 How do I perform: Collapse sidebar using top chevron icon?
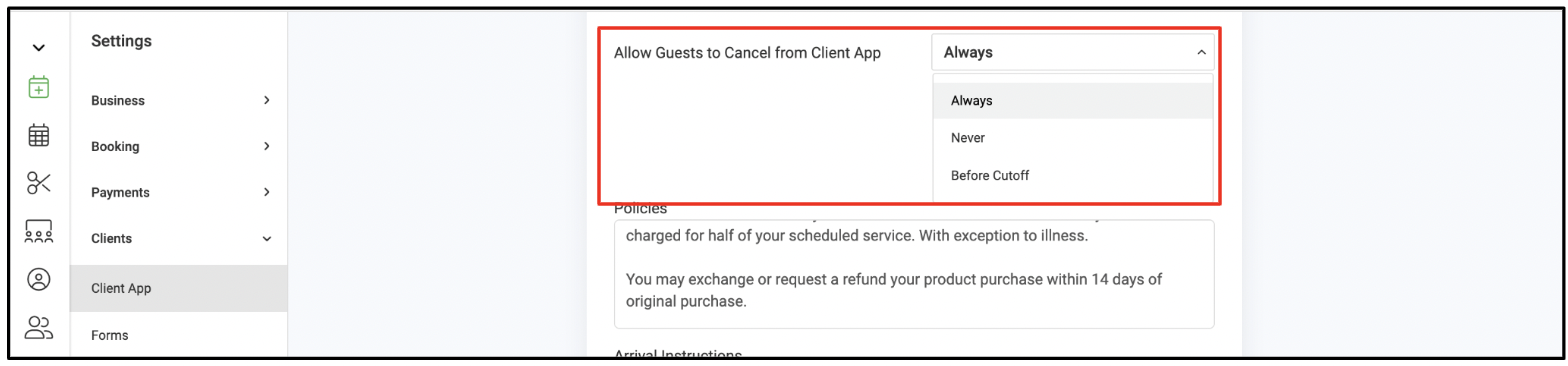pos(38,48)
